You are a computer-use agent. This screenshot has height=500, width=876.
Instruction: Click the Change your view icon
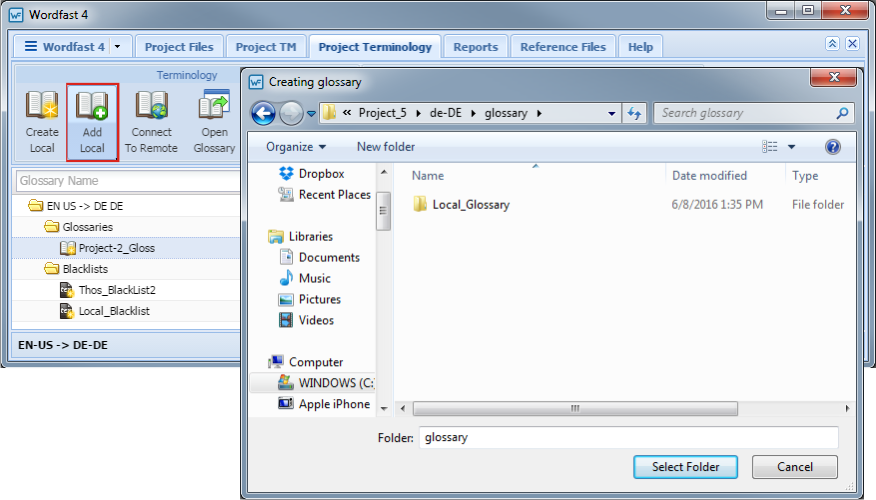(x=770, y=147)
